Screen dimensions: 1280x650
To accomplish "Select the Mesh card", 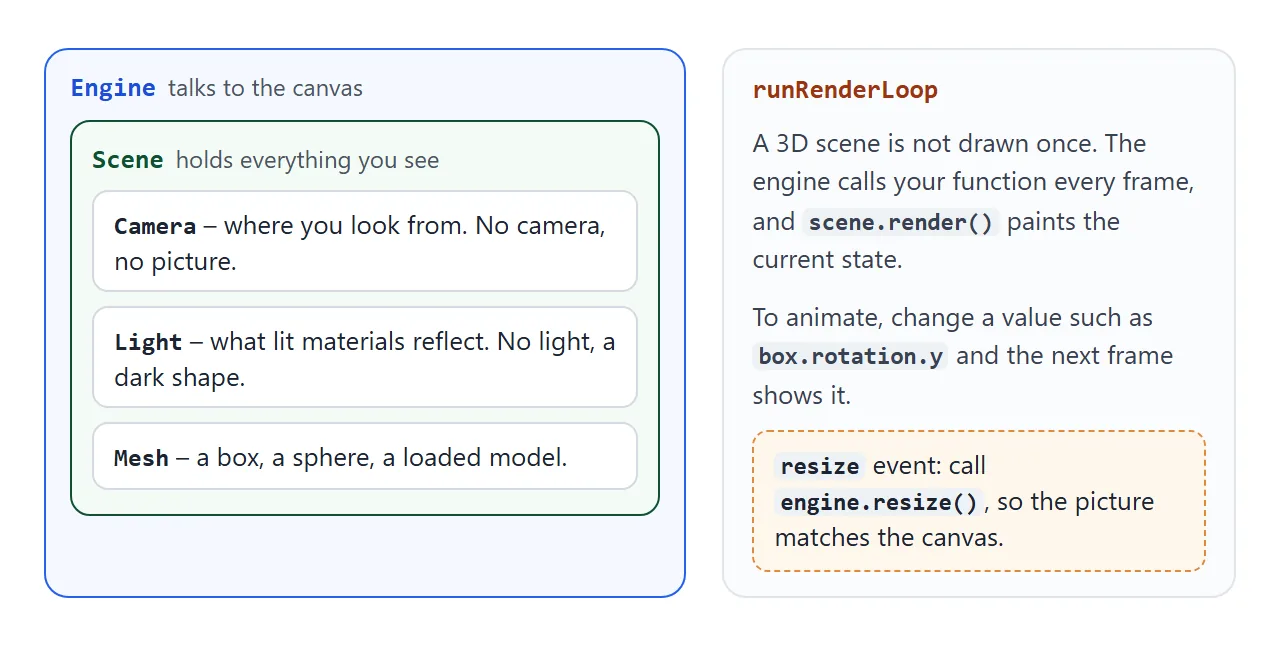I will click(x=365, y=456).
